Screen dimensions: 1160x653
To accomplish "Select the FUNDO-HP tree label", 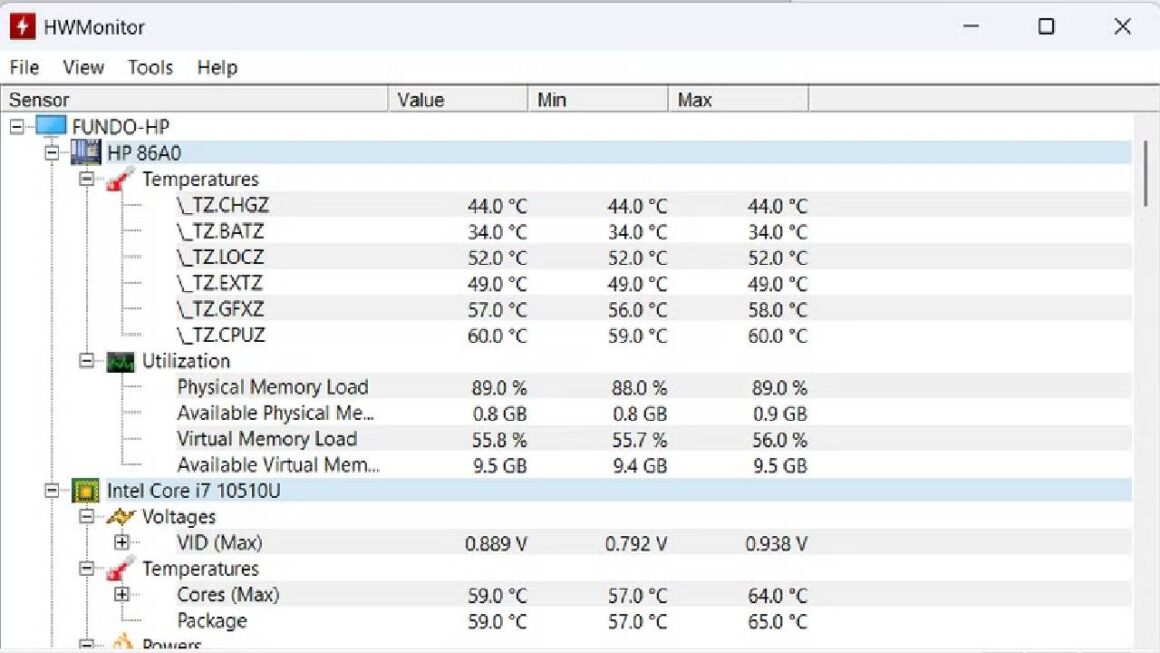I will 121,127.
